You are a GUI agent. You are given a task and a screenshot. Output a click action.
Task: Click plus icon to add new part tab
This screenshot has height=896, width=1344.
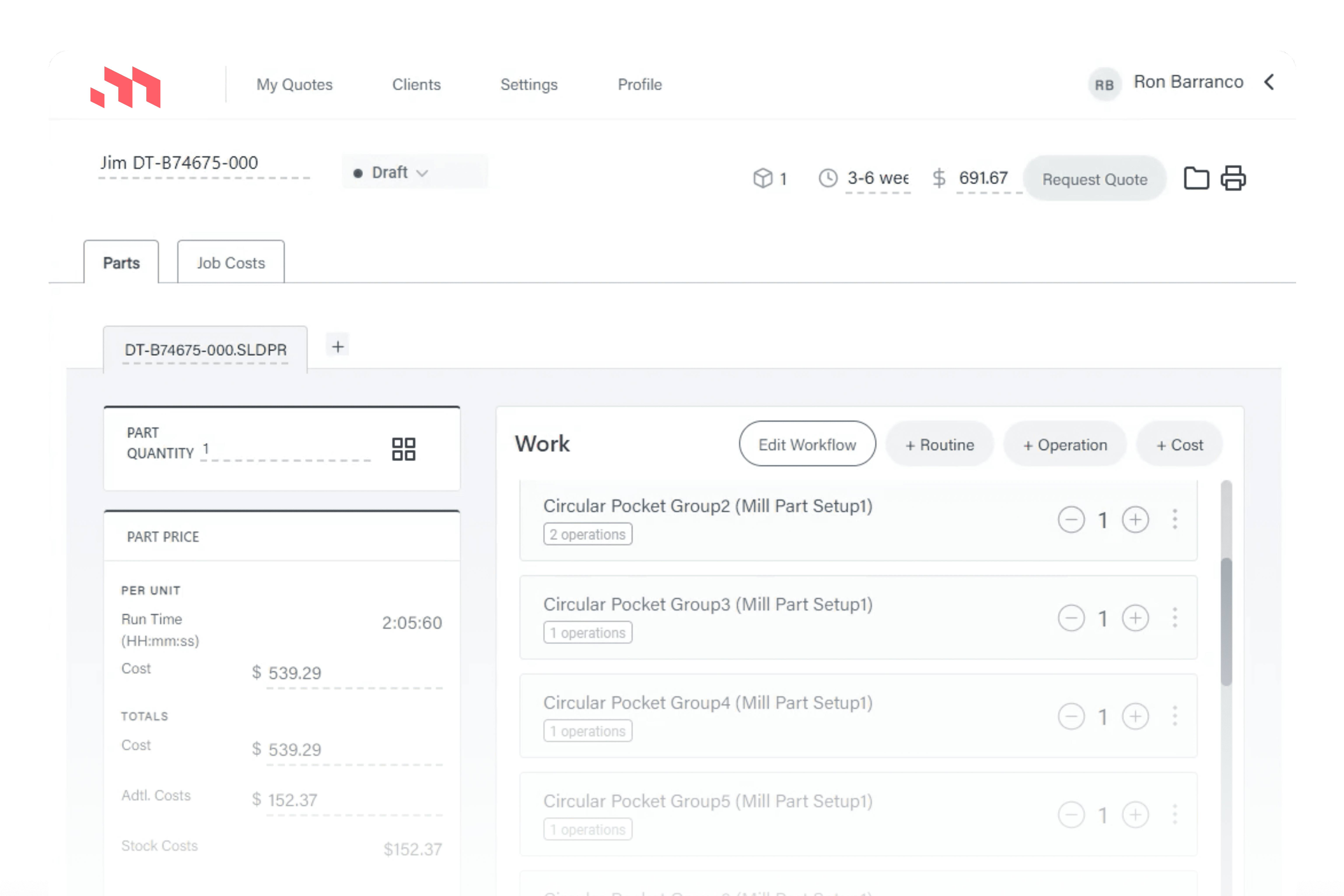tap(338, 347)
